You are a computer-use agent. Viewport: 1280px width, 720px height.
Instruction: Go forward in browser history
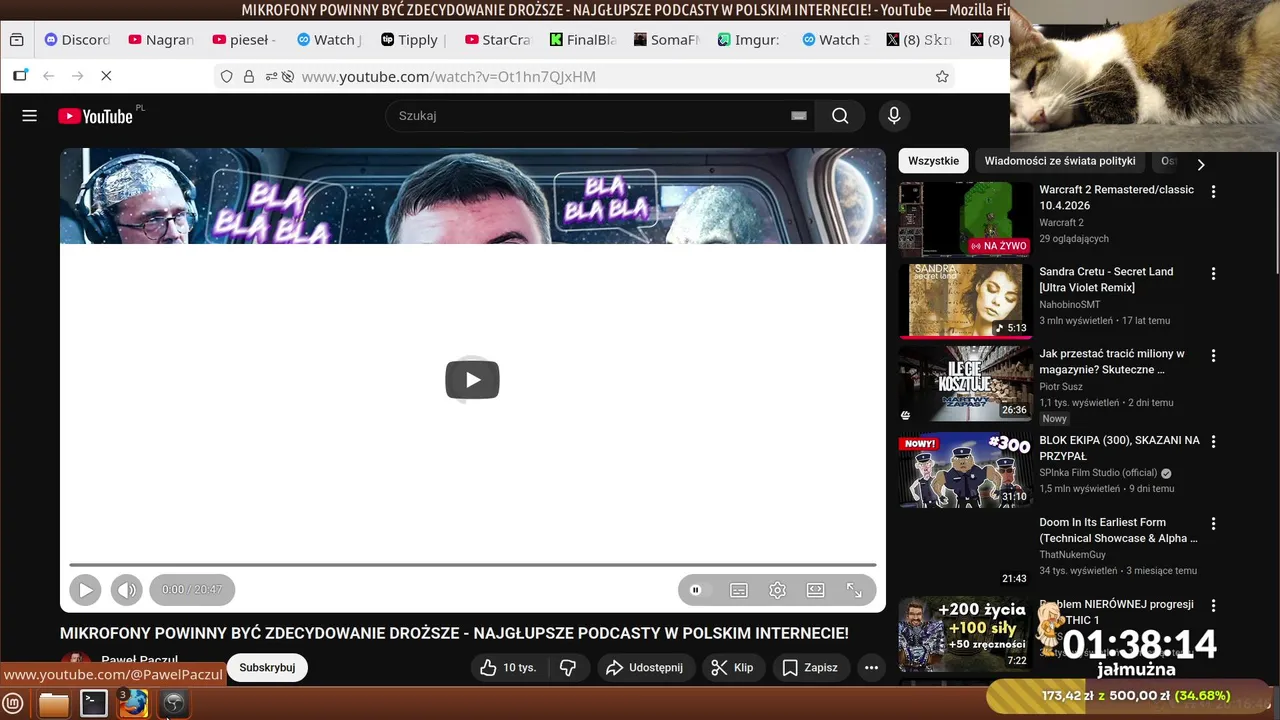77,76
